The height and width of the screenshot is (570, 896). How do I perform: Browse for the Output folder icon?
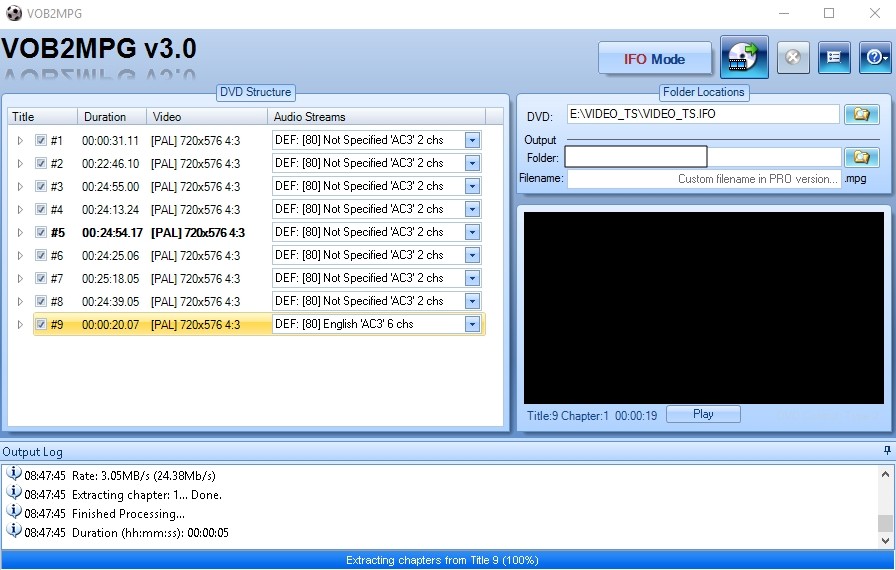pos(862,157)
